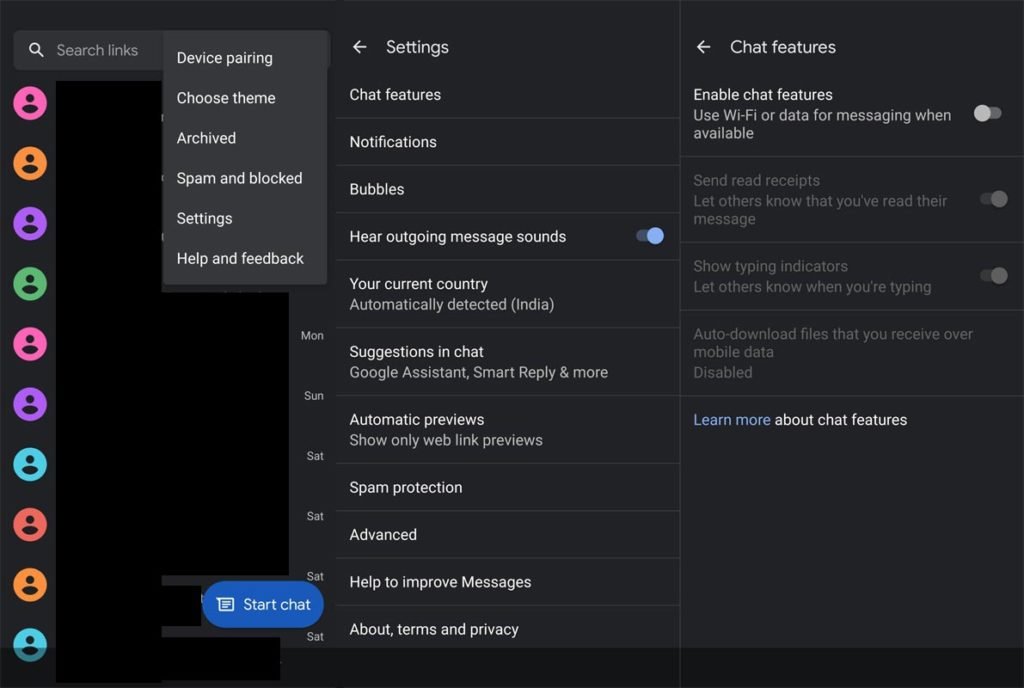Open Device pairing from the menu
Image resolution: width=1024 pixels, height=688 pixels.
pyautogui.click(x=224, y=57)
